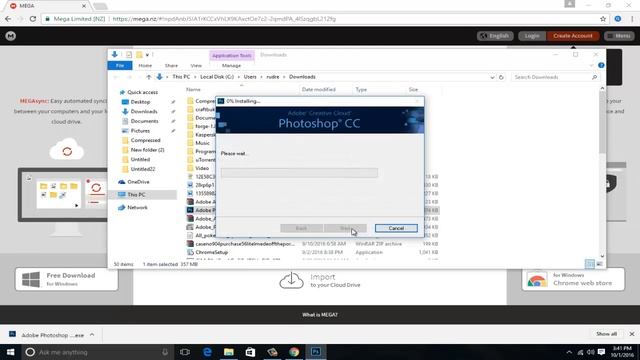Open the Share ribbon tab in File Explorer
Viewport: 640px width, 360px height.
[x=171, y=66]
